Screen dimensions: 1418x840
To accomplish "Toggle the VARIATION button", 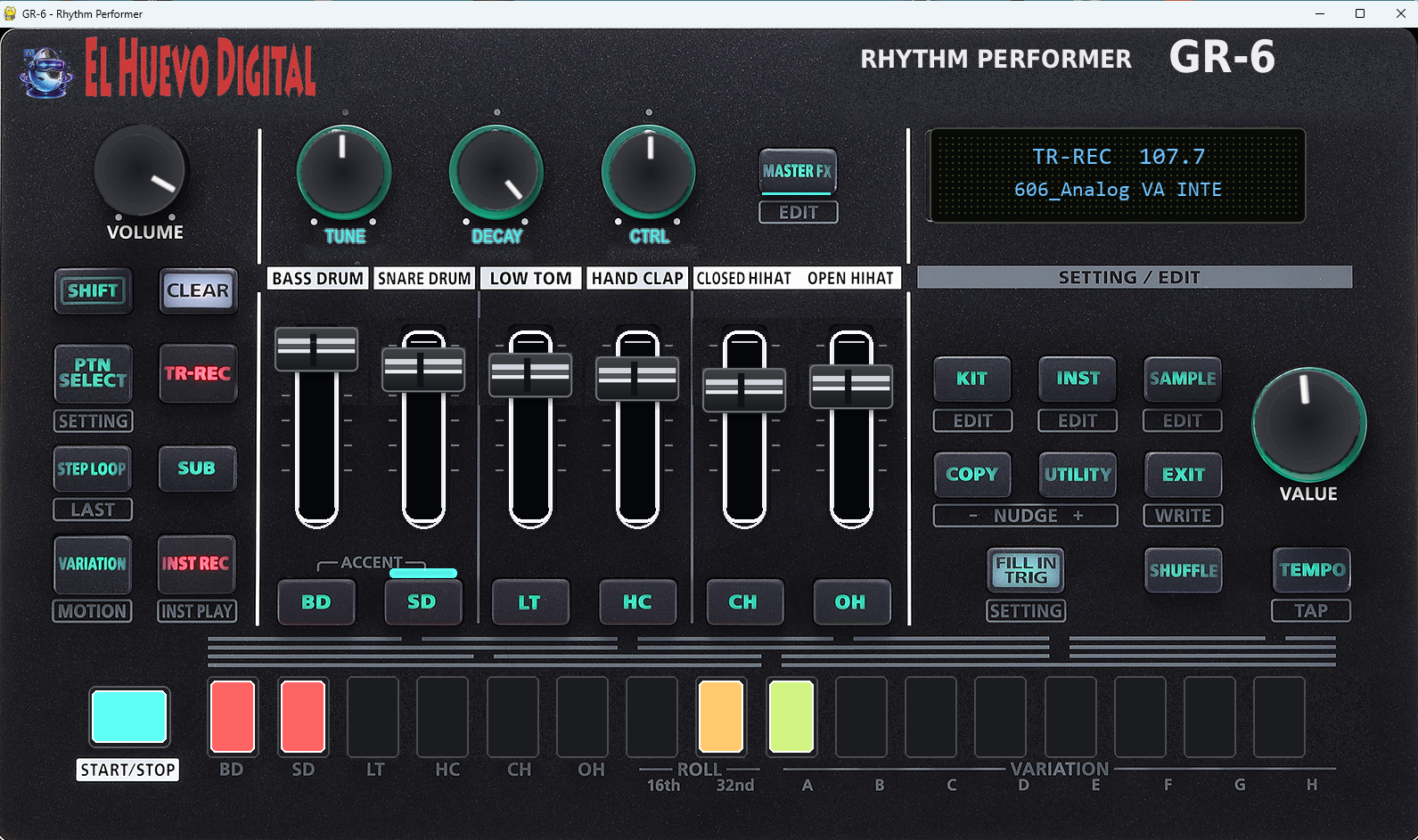I will [93, 564].
